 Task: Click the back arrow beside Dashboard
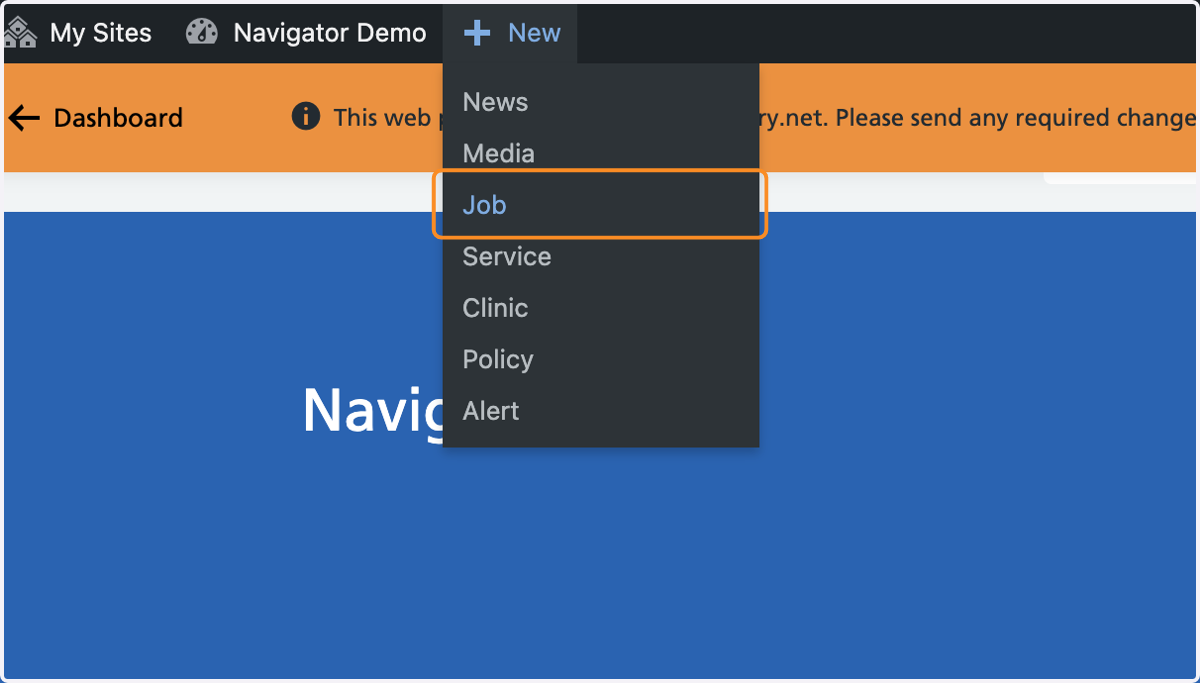point(24,118)
